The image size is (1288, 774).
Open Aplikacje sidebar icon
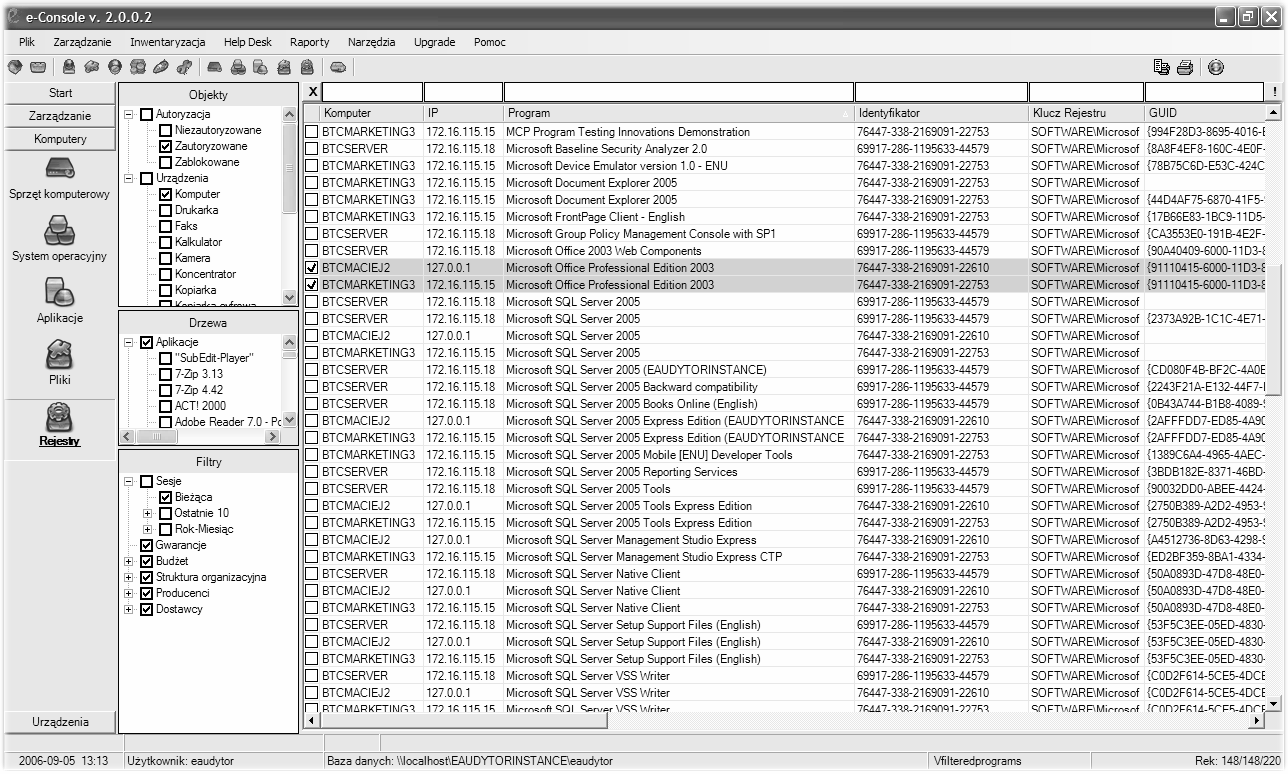(x=59, y=292)
